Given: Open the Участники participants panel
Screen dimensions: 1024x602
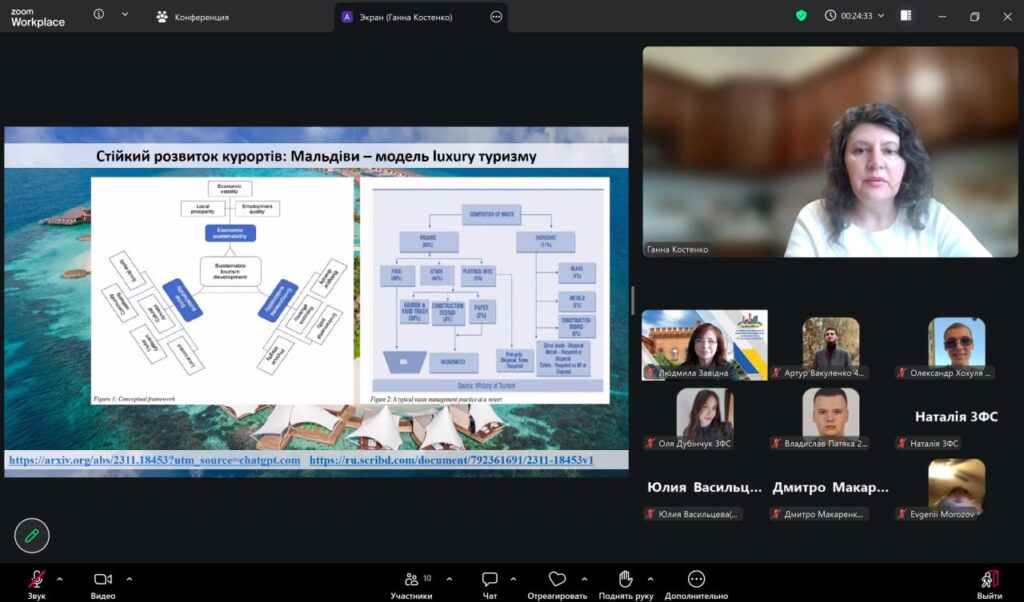Looking at the screenshot, I should (411, 579).
